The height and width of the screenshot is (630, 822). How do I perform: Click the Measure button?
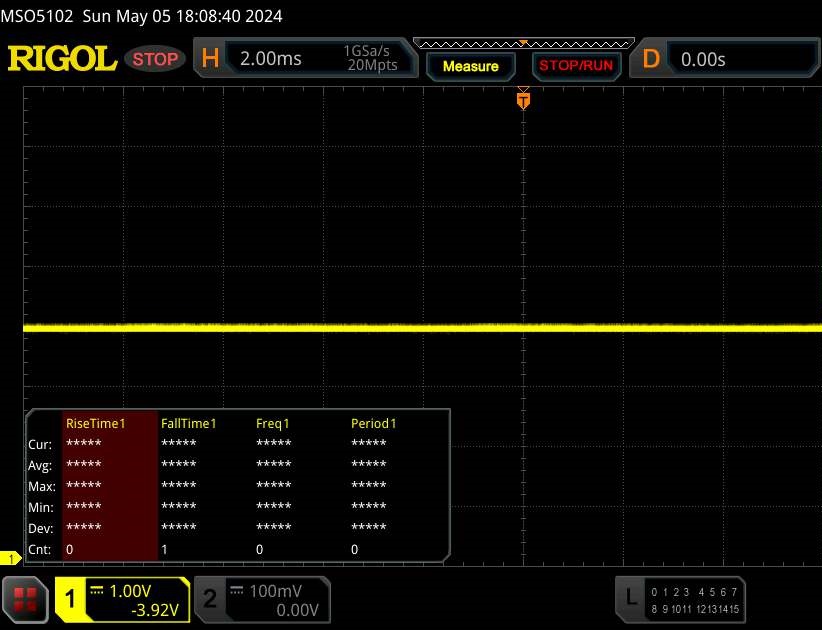471,67
